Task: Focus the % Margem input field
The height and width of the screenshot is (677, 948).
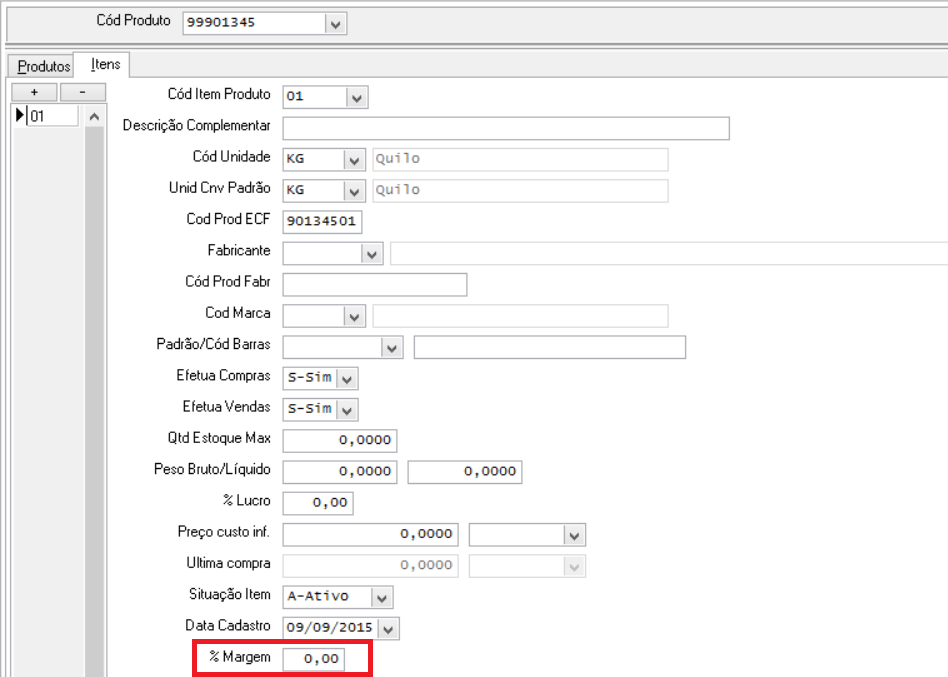Action: [x=314, y=660]
